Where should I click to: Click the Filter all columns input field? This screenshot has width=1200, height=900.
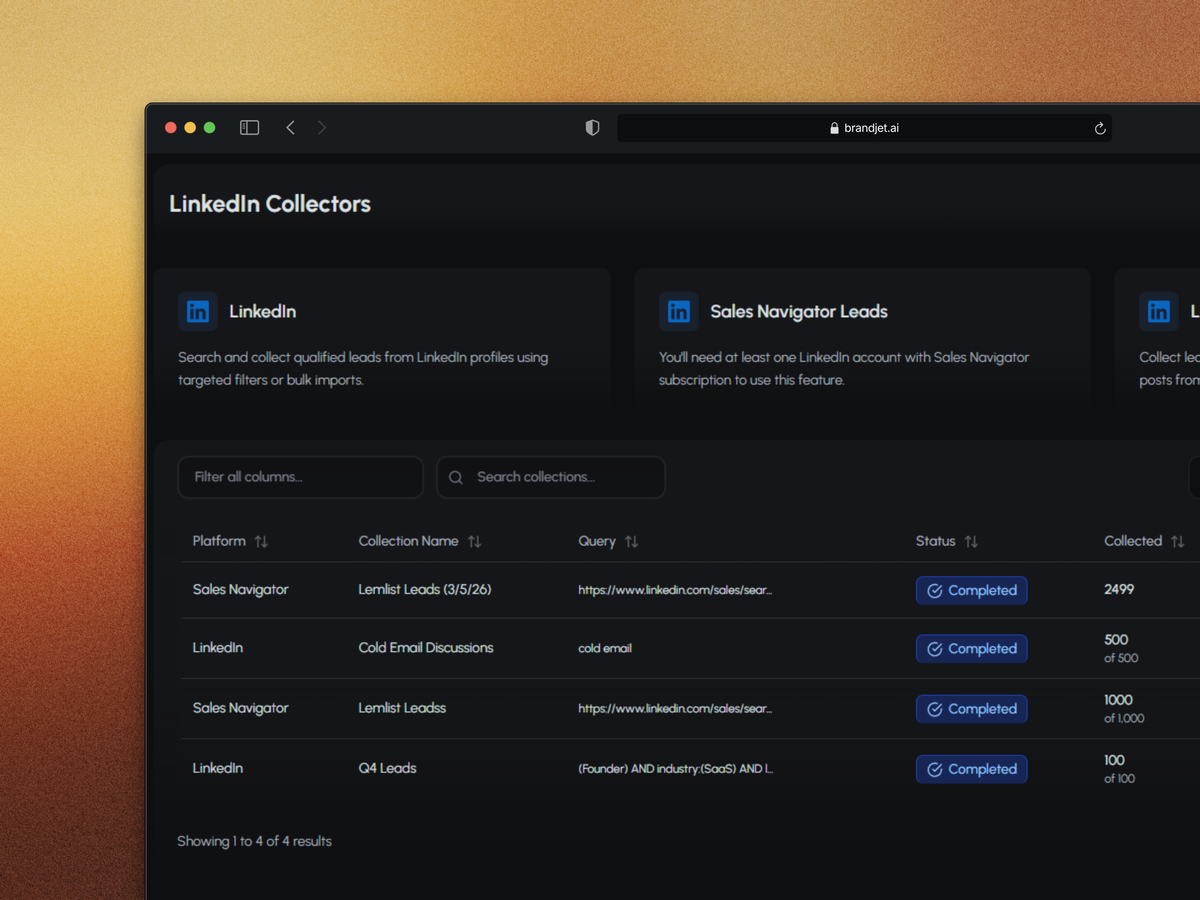(300, 477)
